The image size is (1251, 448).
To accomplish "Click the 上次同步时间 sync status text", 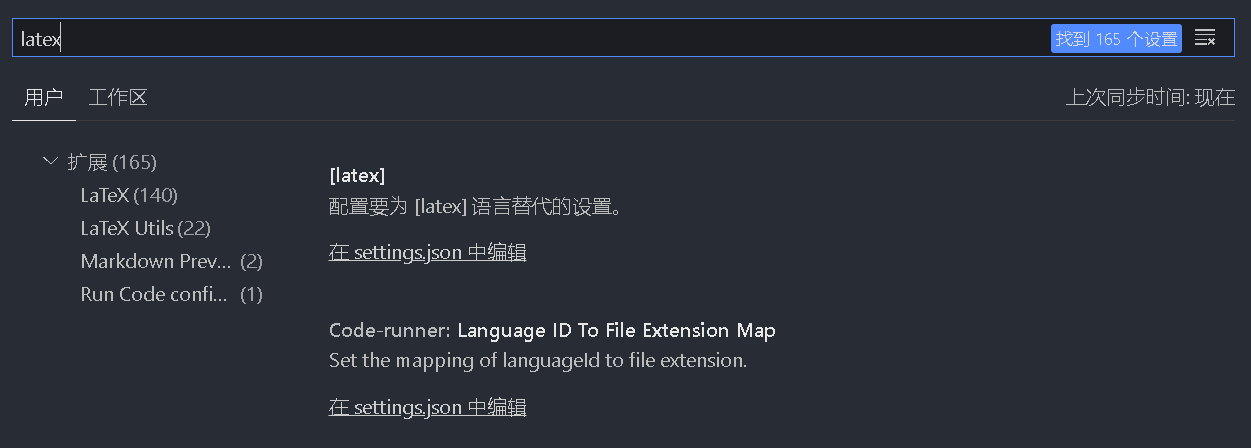I will (1150, 97).
